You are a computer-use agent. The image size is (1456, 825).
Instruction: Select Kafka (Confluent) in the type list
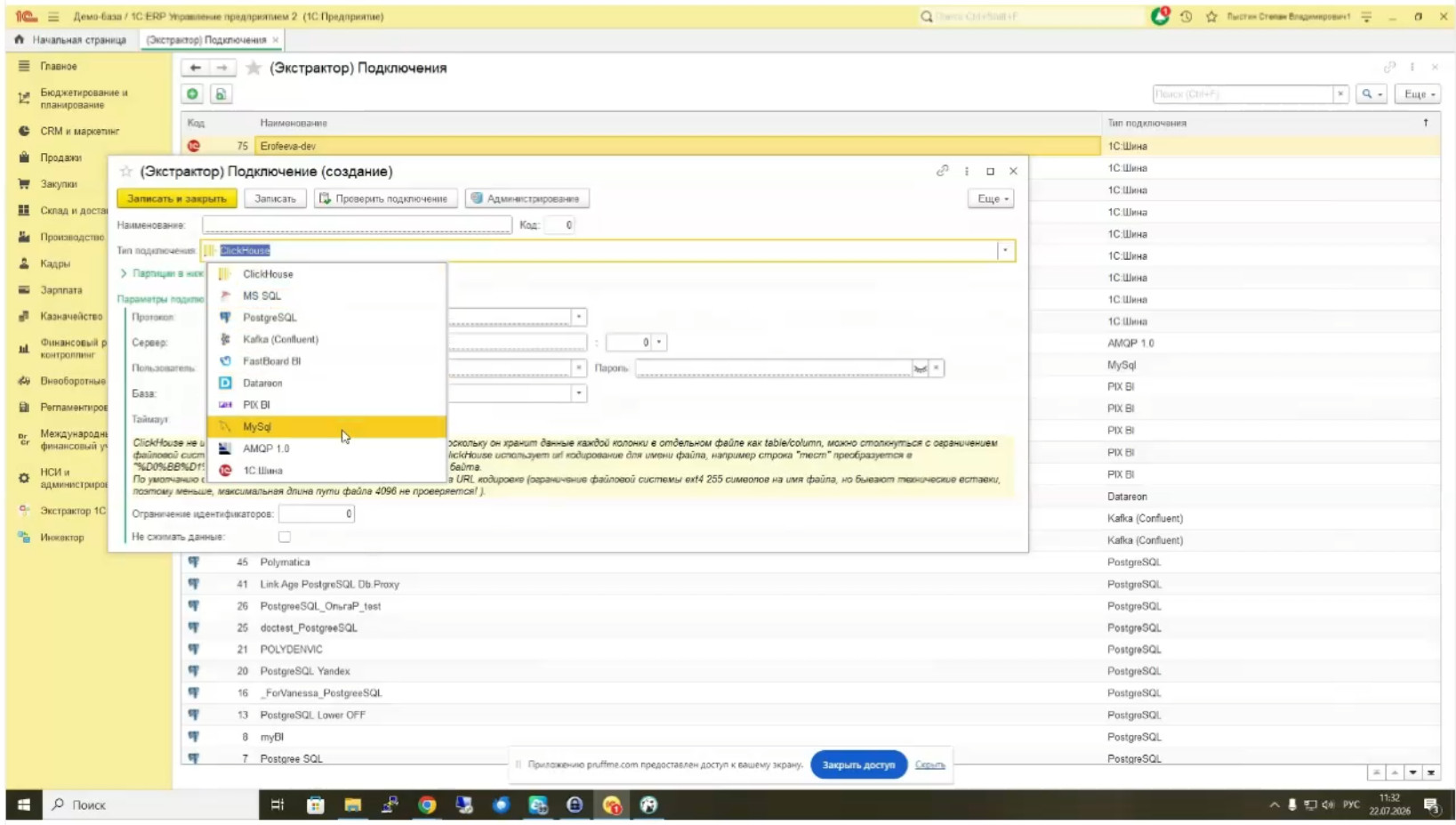click(326, 339)
